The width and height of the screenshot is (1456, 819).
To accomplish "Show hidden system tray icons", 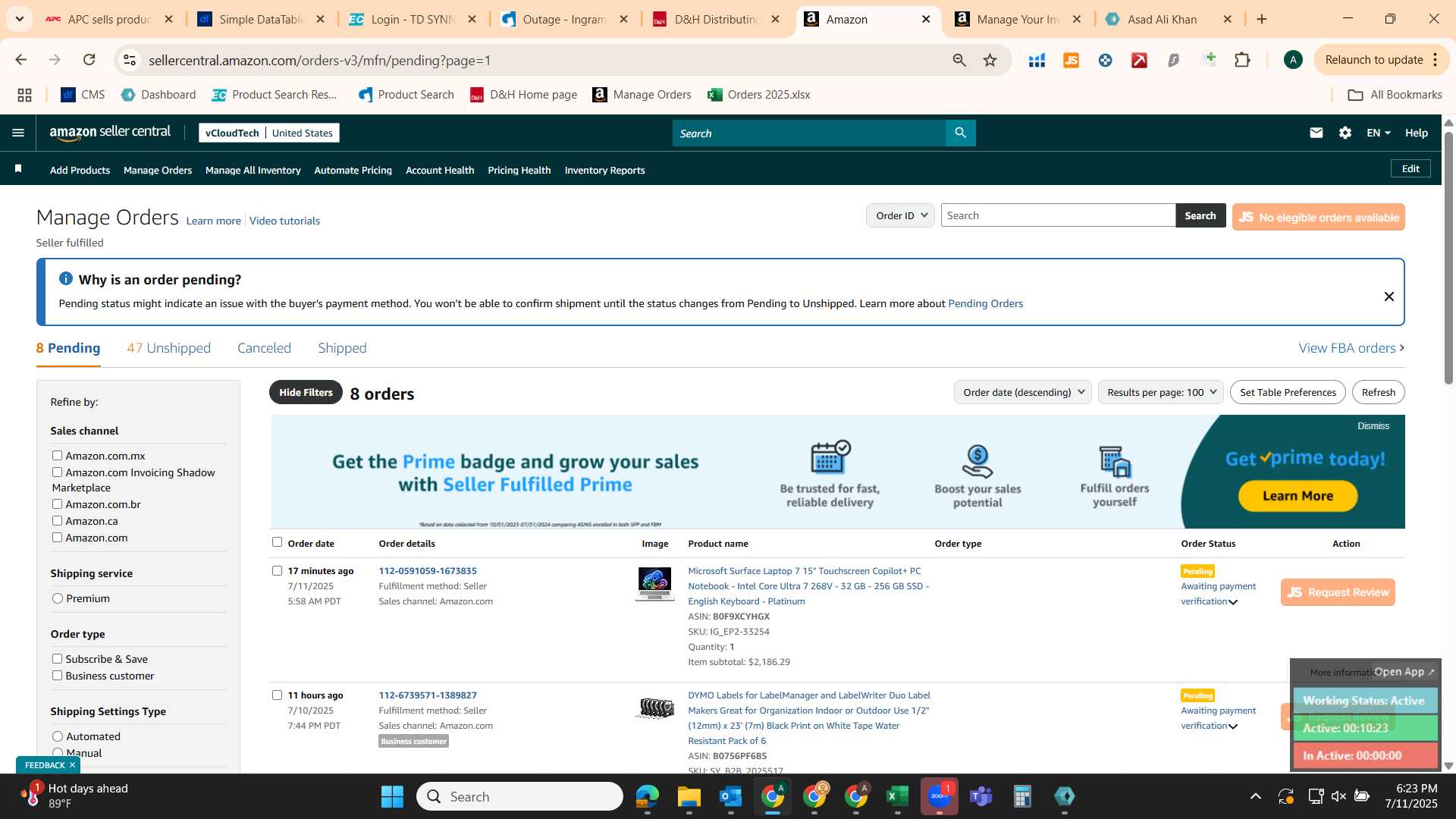I will pyautogui.click(x=1256, y=796).
